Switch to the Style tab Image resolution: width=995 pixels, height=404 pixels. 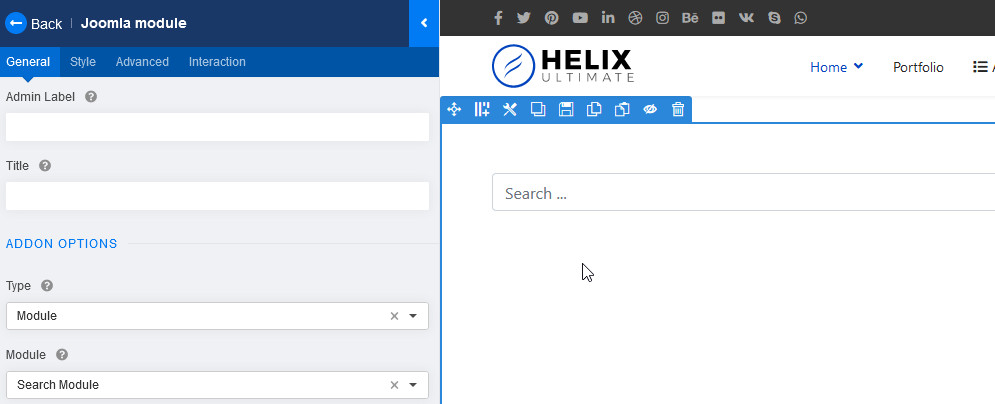83,62
